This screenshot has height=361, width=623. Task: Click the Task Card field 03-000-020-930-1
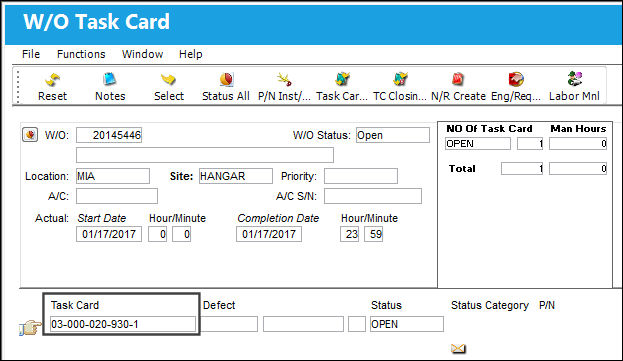pos(123,324)
